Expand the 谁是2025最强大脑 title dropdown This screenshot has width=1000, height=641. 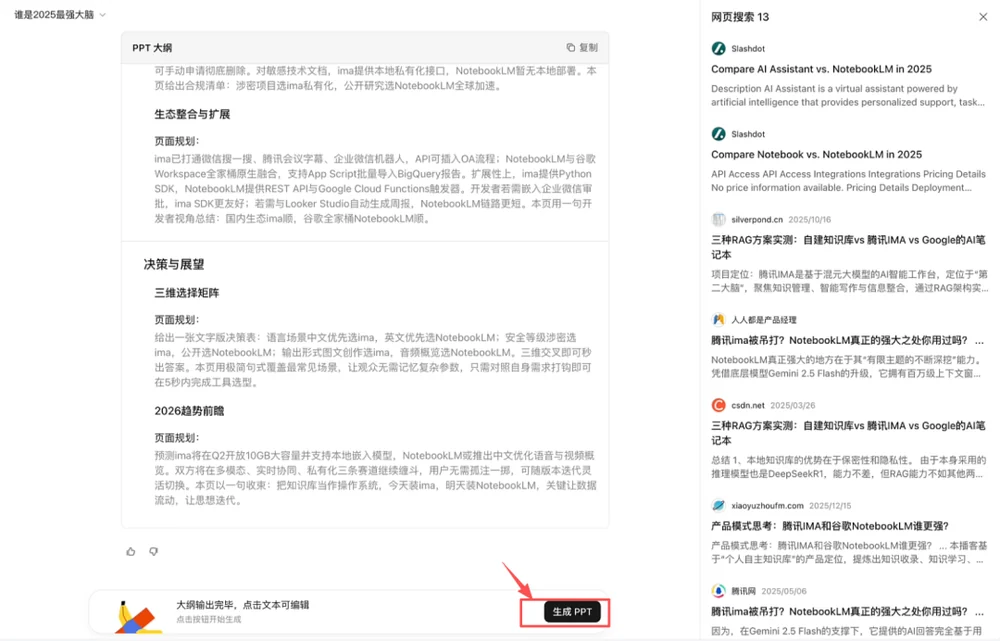coord(103,15)
